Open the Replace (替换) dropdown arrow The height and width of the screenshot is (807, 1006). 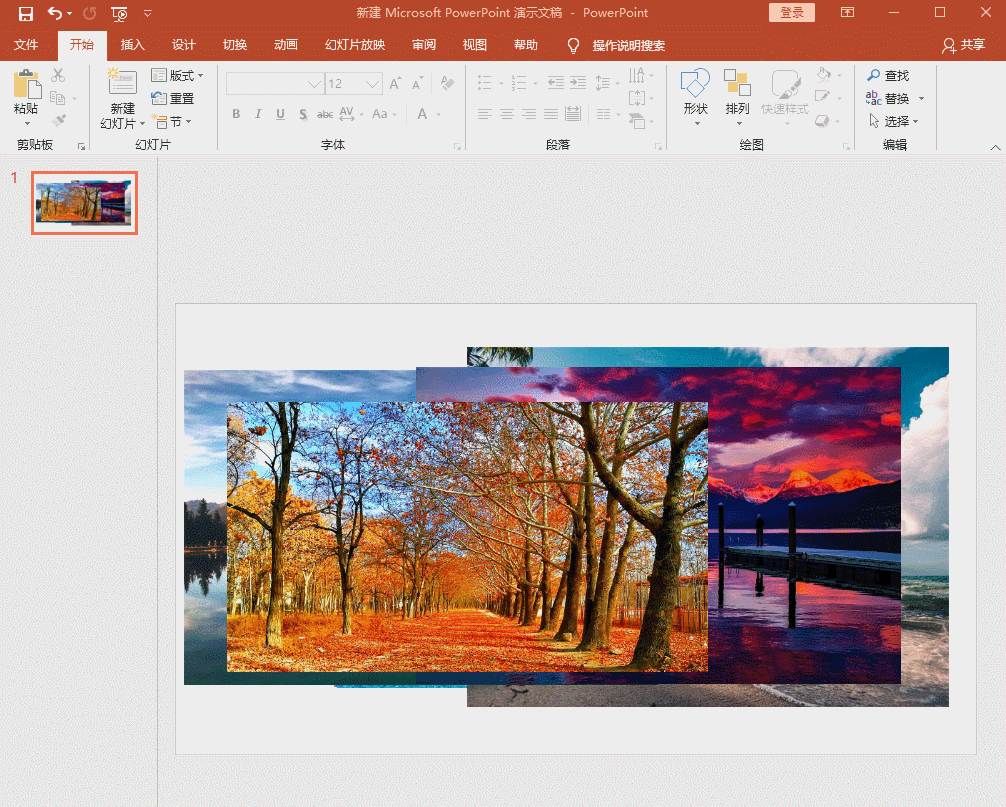click(x=921, y=99)
